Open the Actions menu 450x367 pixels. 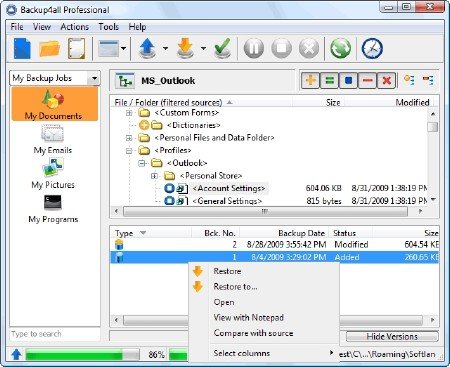pos(74,27)
